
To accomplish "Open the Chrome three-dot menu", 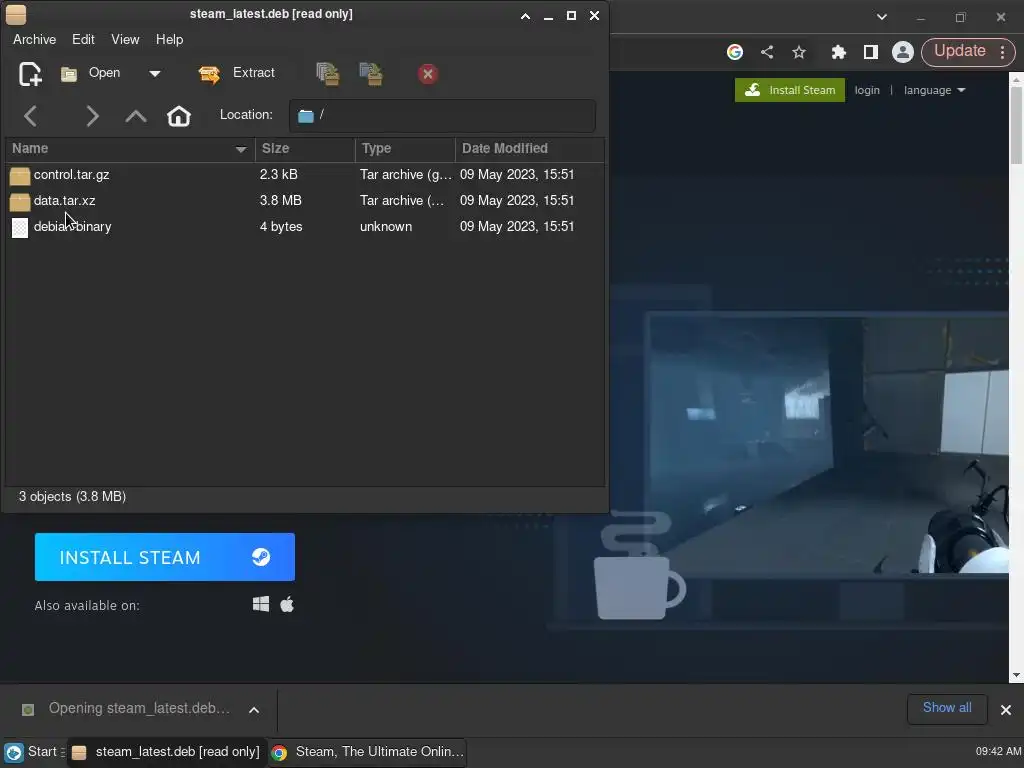I will click(x=1003, y=52).
